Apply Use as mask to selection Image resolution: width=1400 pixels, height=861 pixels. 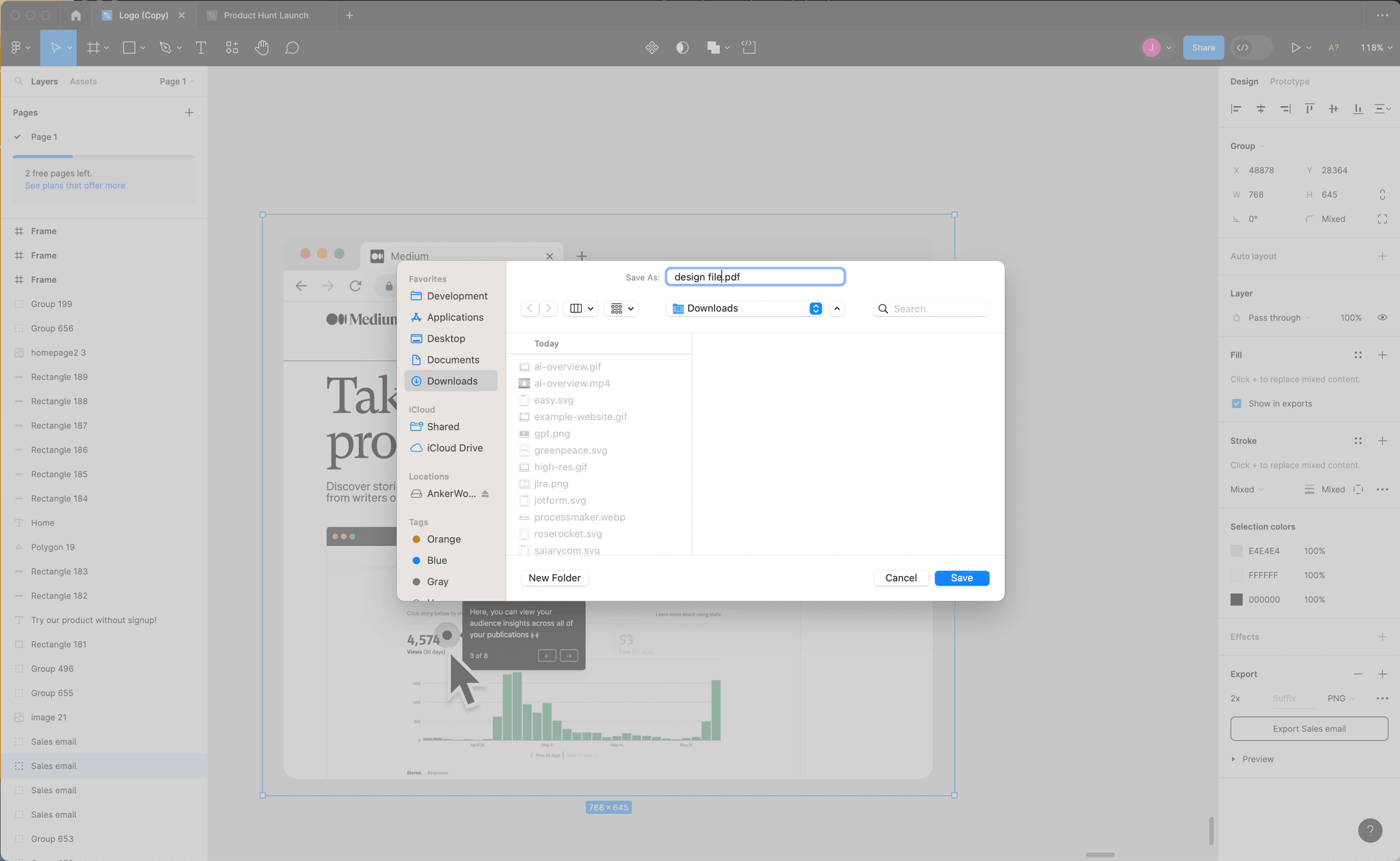[x=682, y=47]
